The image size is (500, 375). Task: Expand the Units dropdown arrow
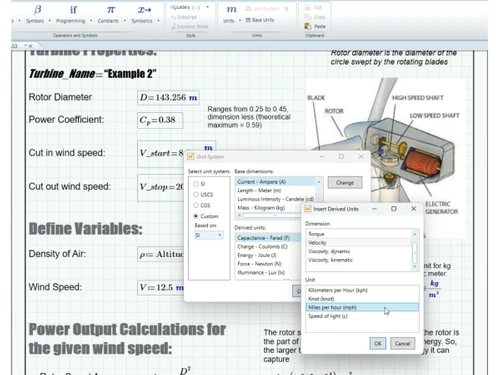[x=240, y=21]
